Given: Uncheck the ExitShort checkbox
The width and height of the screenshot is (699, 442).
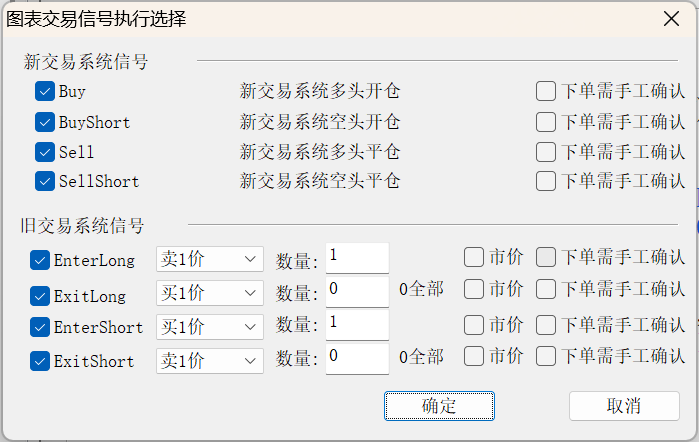Looking at the screenshot, I should point(40,361).
